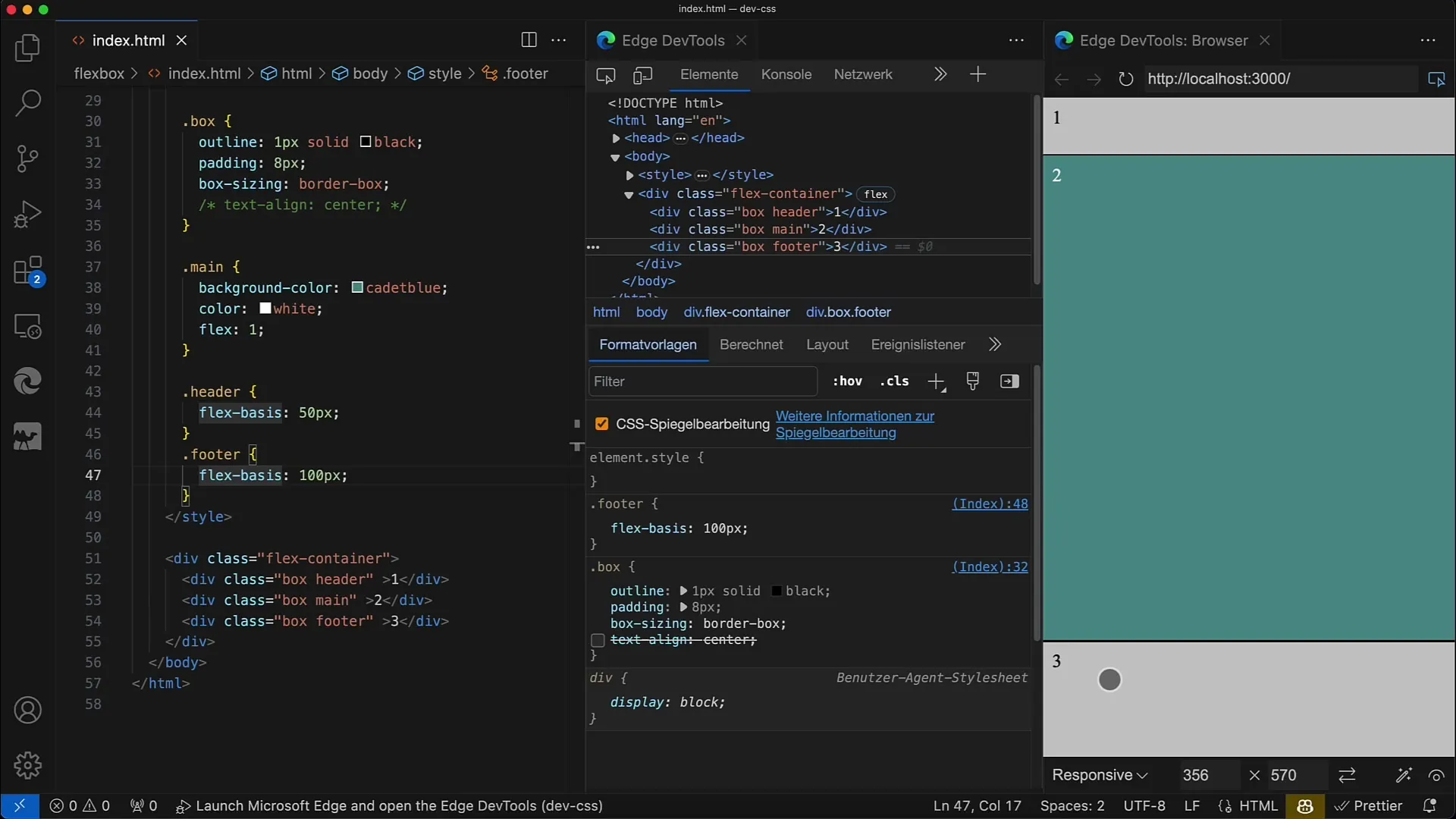
Task: Select the Layout tab in Formatvorlagen panel
Action: (x=827, y=344)
